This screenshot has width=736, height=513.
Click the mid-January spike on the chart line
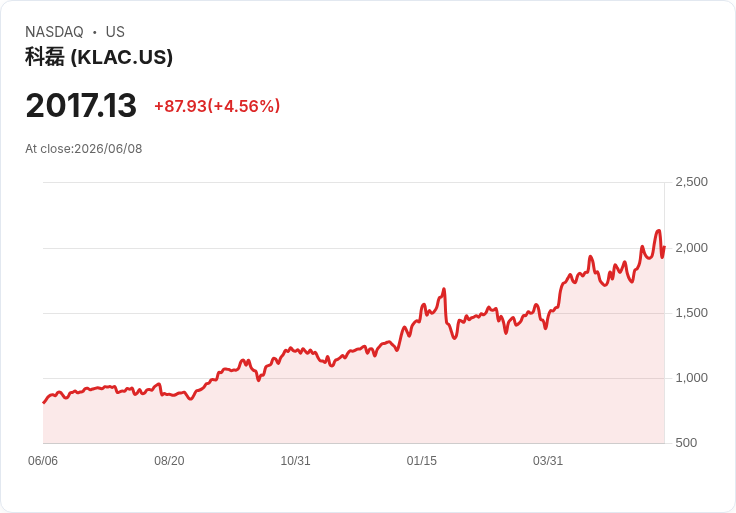click(444, 289)
